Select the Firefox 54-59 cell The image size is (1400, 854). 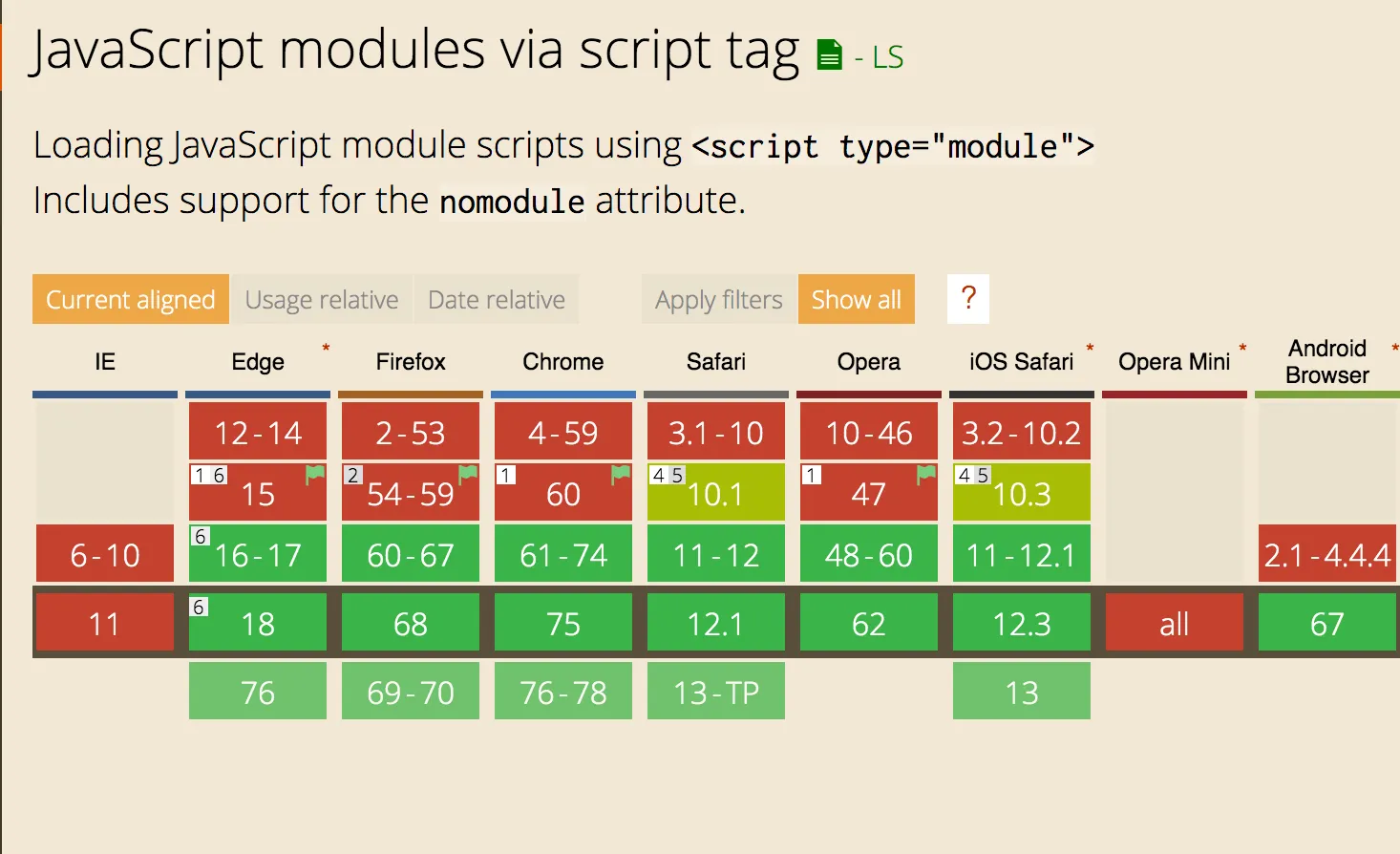[411, 493]
